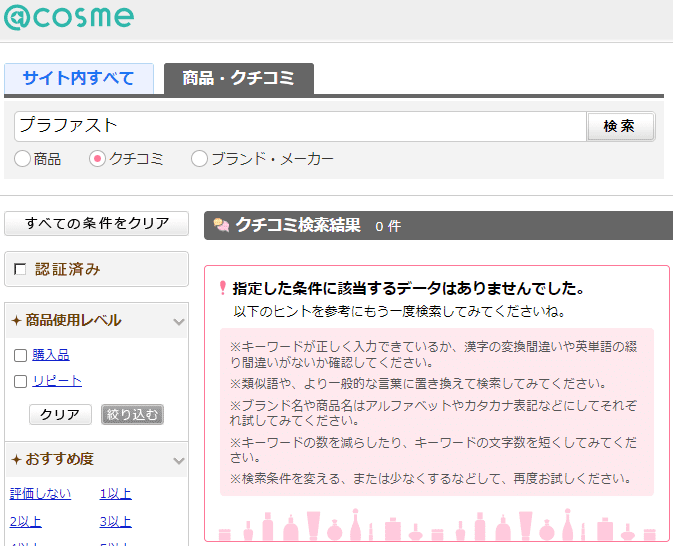Open the リピート link
This screenshot has height=546, width=673.
(x=57, y=381)
